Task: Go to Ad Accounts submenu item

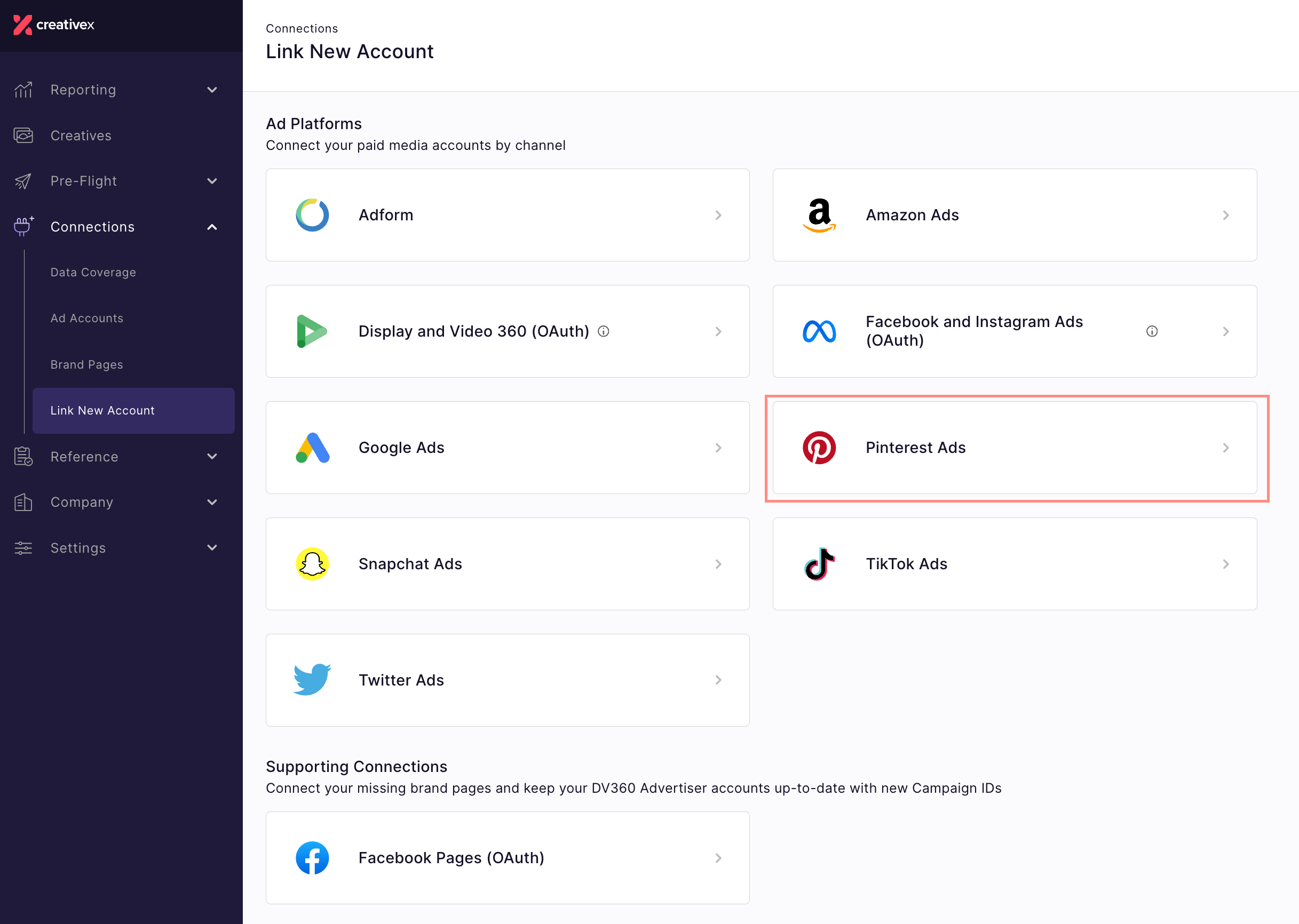Action: (86, 318)
